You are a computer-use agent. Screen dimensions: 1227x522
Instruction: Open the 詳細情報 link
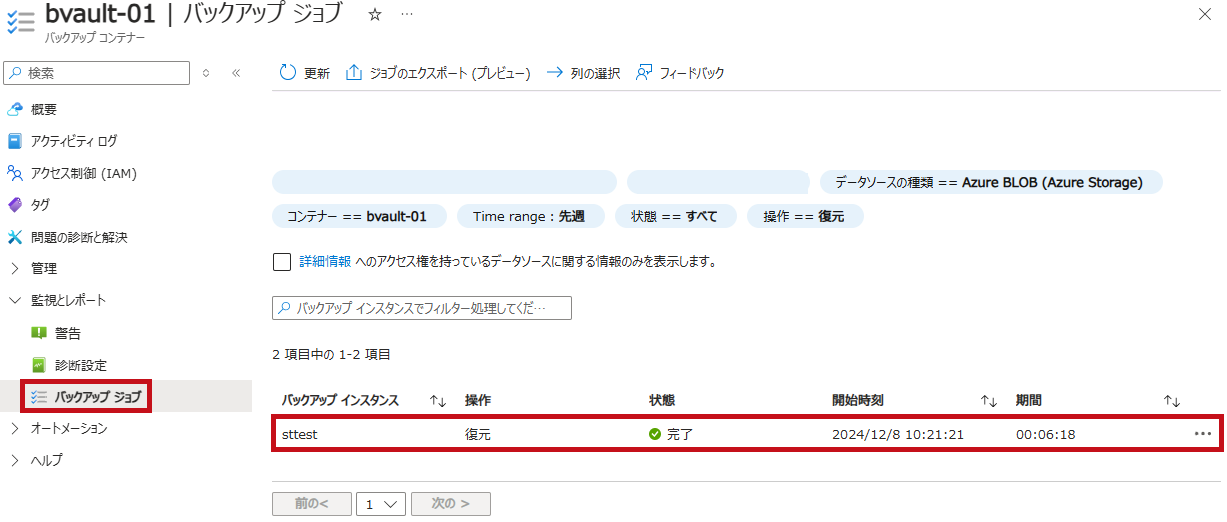click(325, 262)
